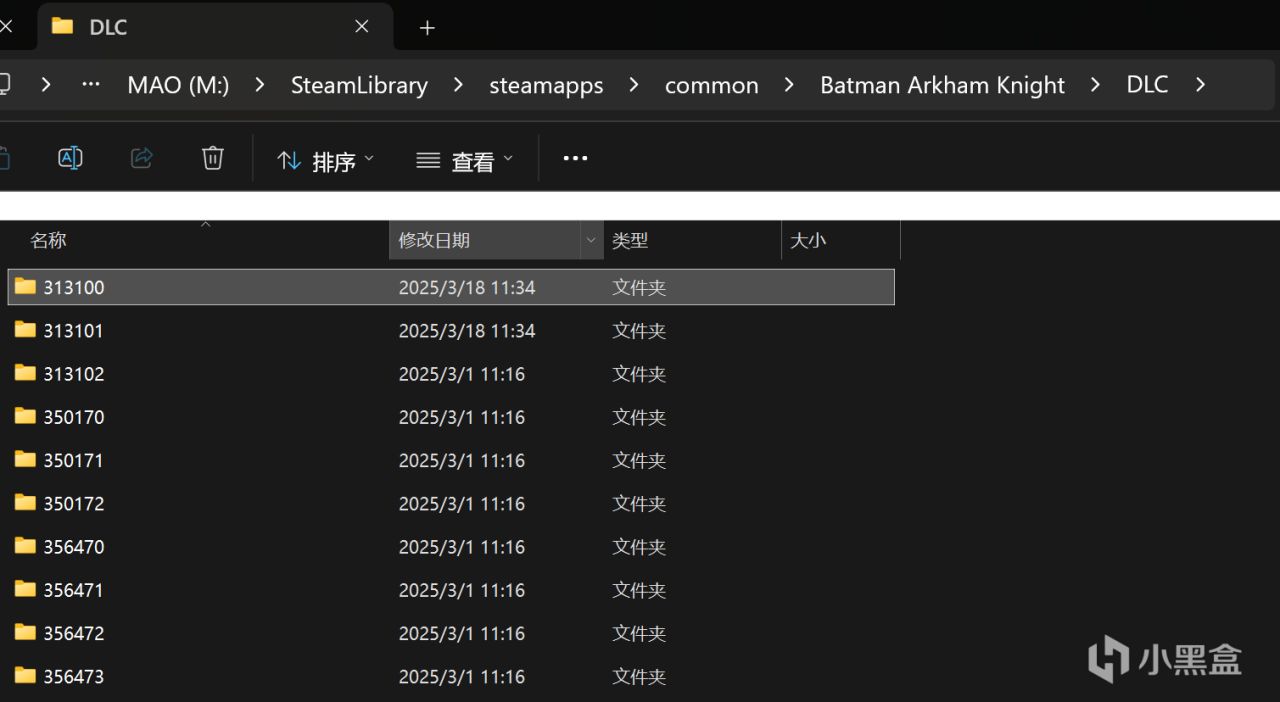The height and width of the screenshot is (702, 1280).
Task: Click the date 2025/3/18 11:34 of 313100
Action: coord(467,287)
